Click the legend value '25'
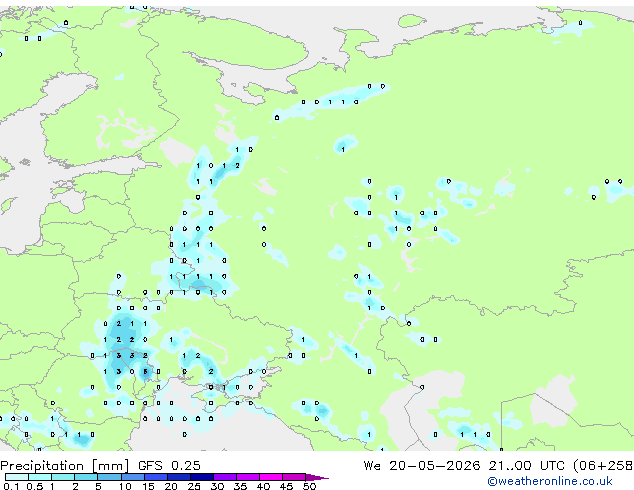Screen dimensions: 634x490 click(x=194, y=486)
